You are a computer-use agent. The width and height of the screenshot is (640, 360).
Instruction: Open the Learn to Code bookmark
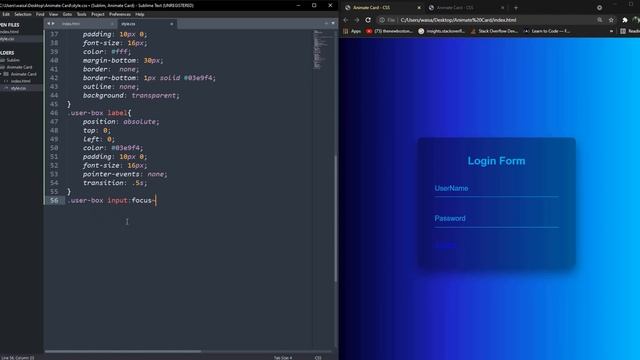click(547, 31)
